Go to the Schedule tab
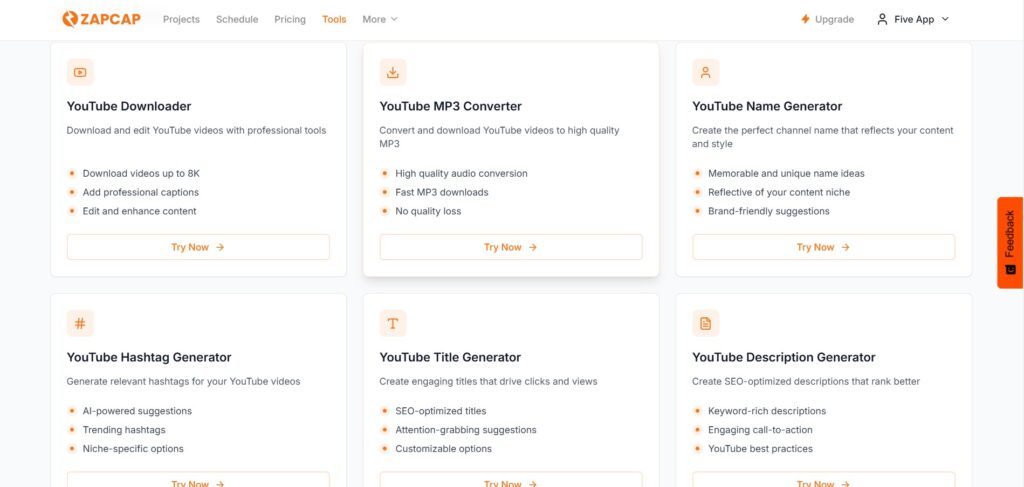Image resolution: width=1024 pixels, height=487 pixels. pyautogui.click(x=237, y=20)
